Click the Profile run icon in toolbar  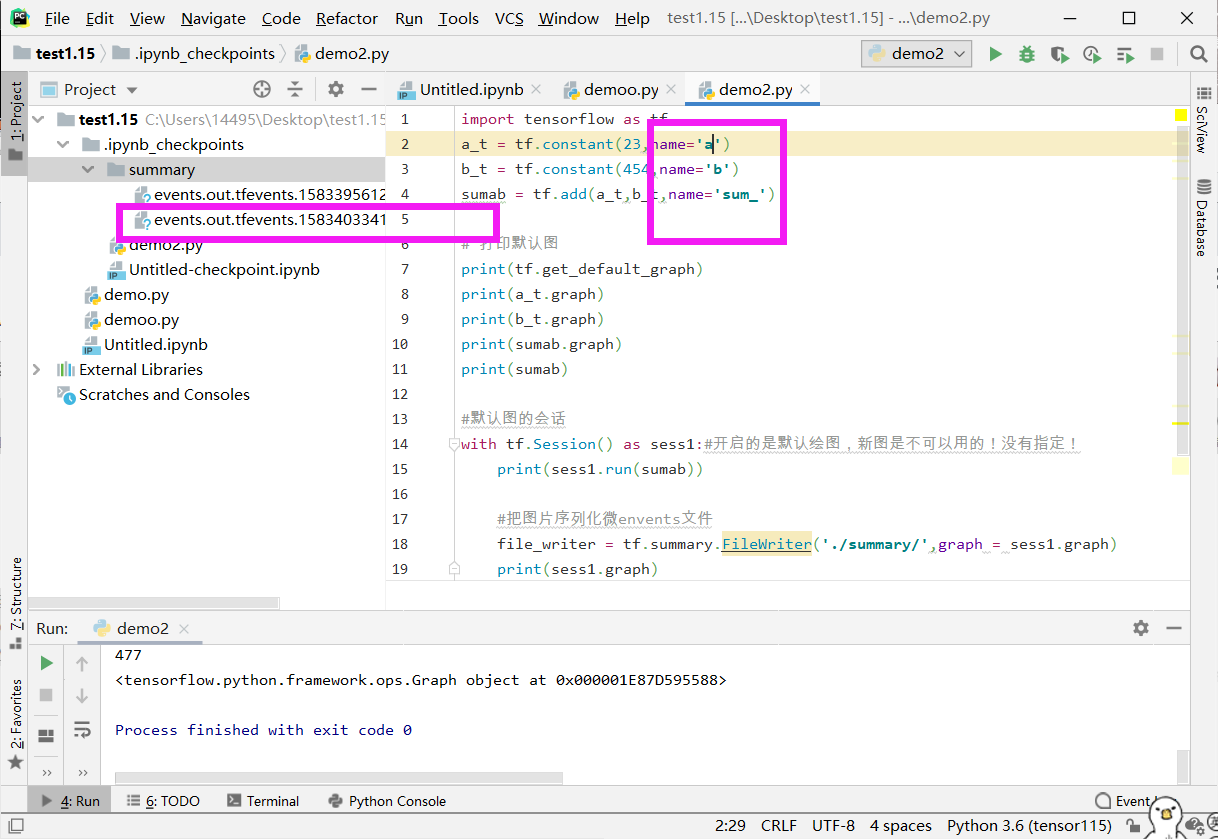1092,54
